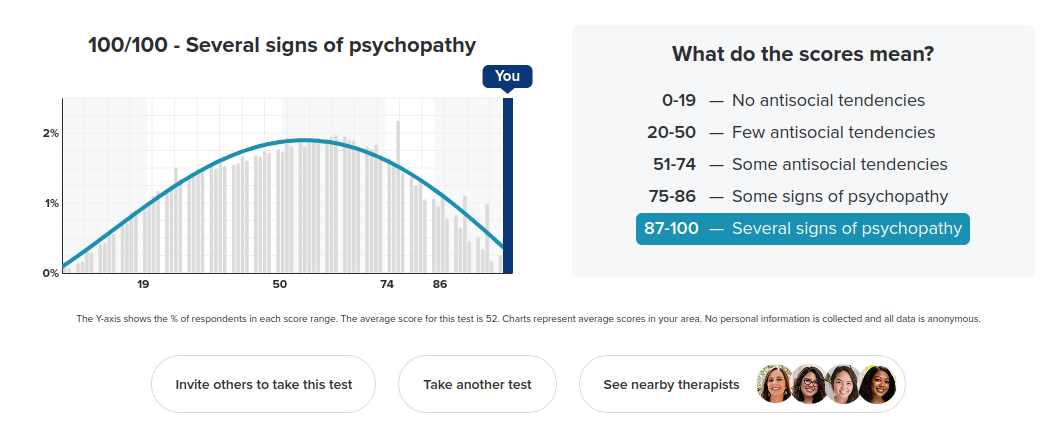Screen dimensions: 1064x434
Task: Click therapist avatar wearing glasses
Action: coord(808,384)
